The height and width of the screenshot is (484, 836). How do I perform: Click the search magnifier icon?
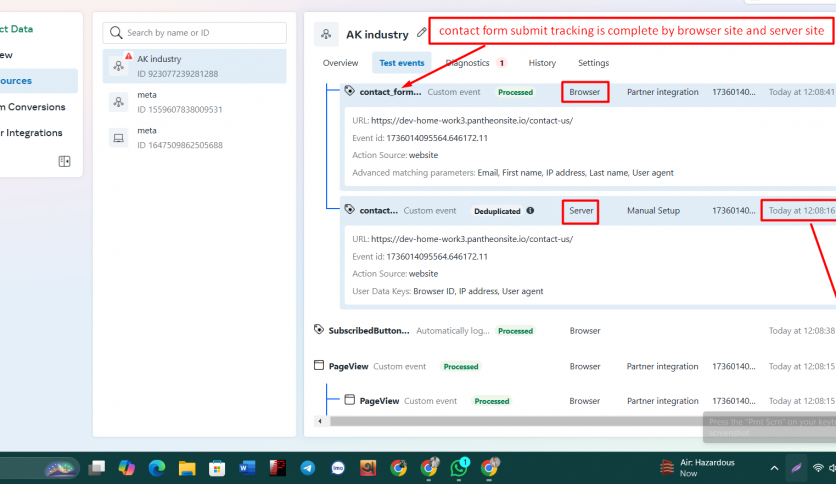coord(116,33)
